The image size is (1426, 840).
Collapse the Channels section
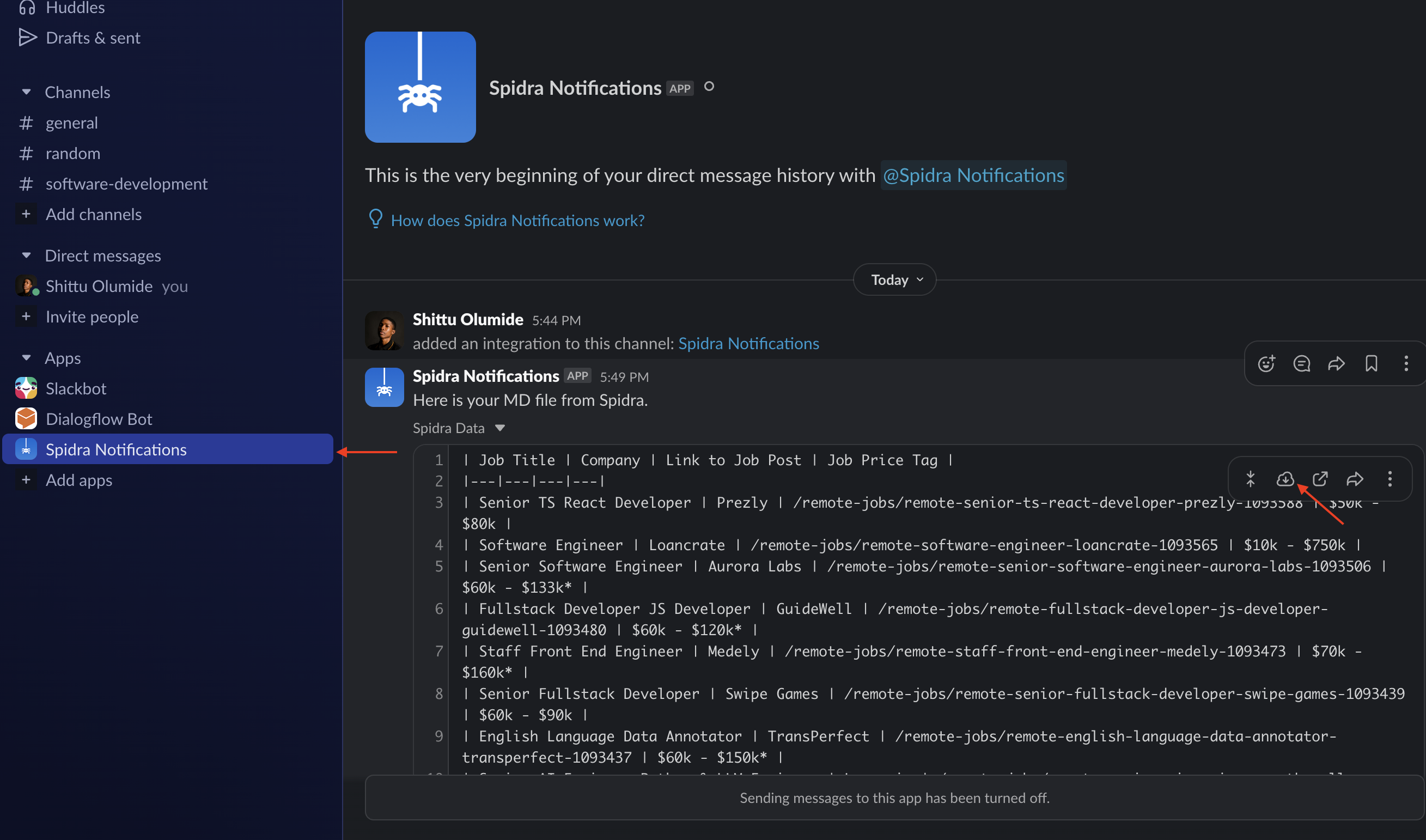27,92
